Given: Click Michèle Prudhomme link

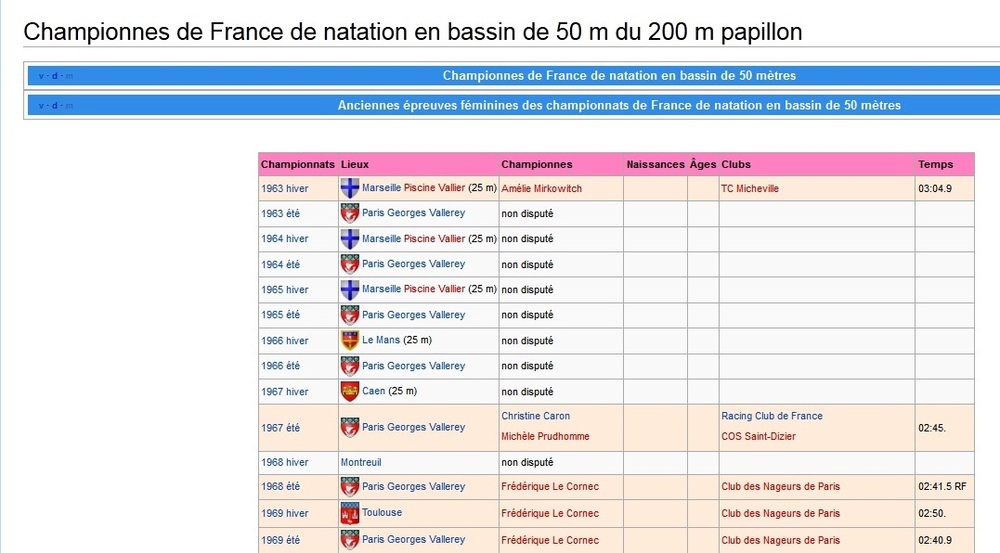Looking at the screenshot, I should 545,437.
